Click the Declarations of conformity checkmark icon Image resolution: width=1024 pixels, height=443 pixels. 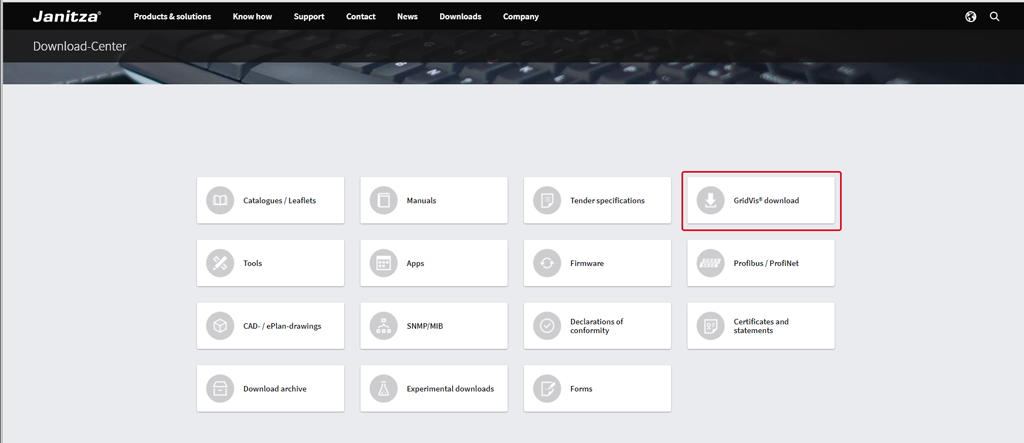coord(547,326)
